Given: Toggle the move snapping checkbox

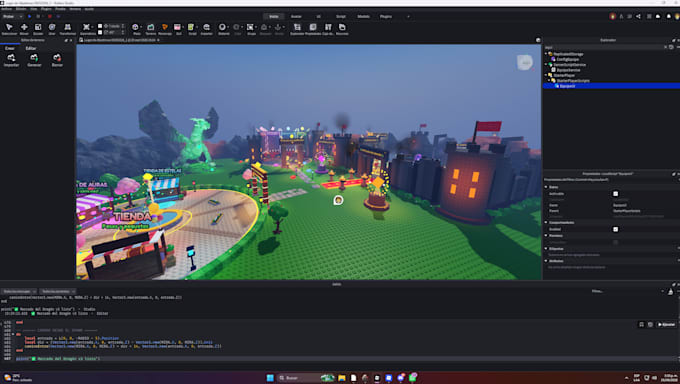Looking at the screenshot, I should [100, 26].
